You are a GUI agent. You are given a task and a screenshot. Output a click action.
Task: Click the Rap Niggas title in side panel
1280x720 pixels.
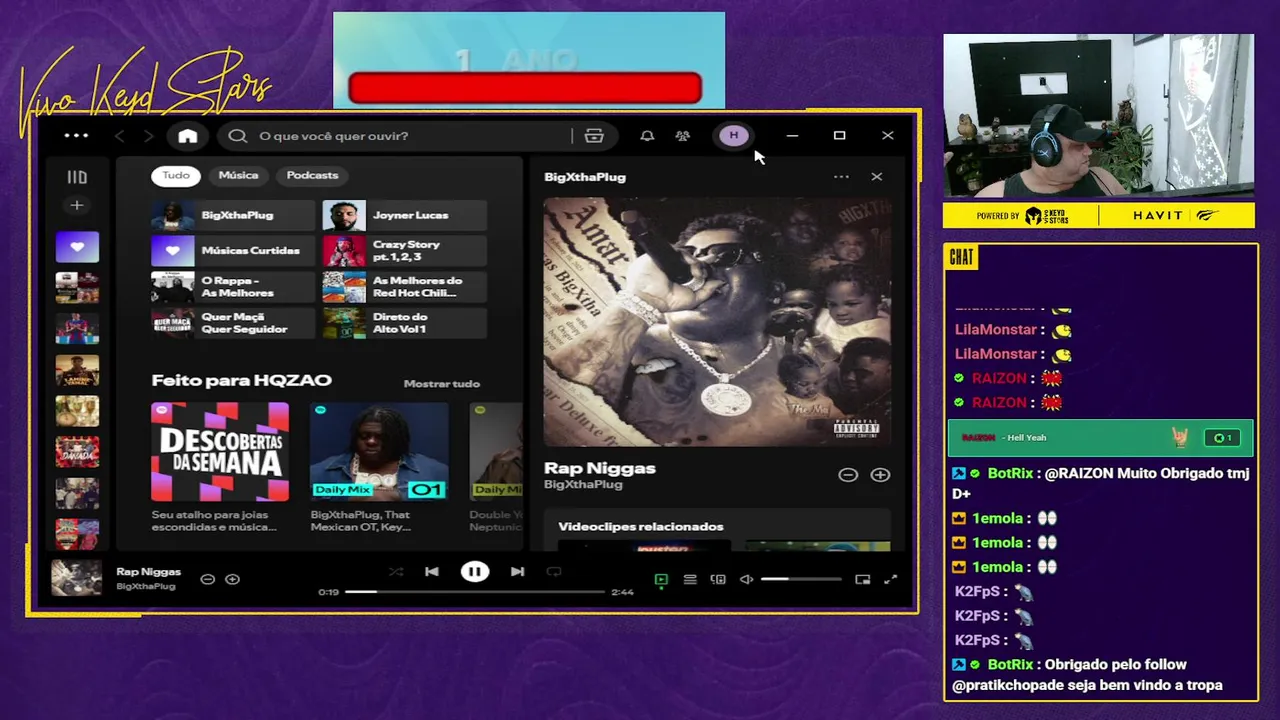[600, 468]
